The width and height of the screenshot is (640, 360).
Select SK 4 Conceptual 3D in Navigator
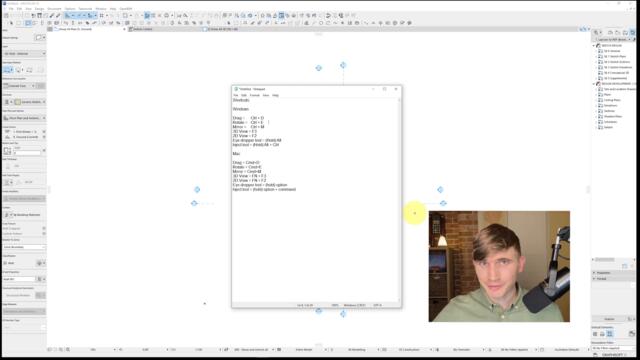(x=616, y=73)
